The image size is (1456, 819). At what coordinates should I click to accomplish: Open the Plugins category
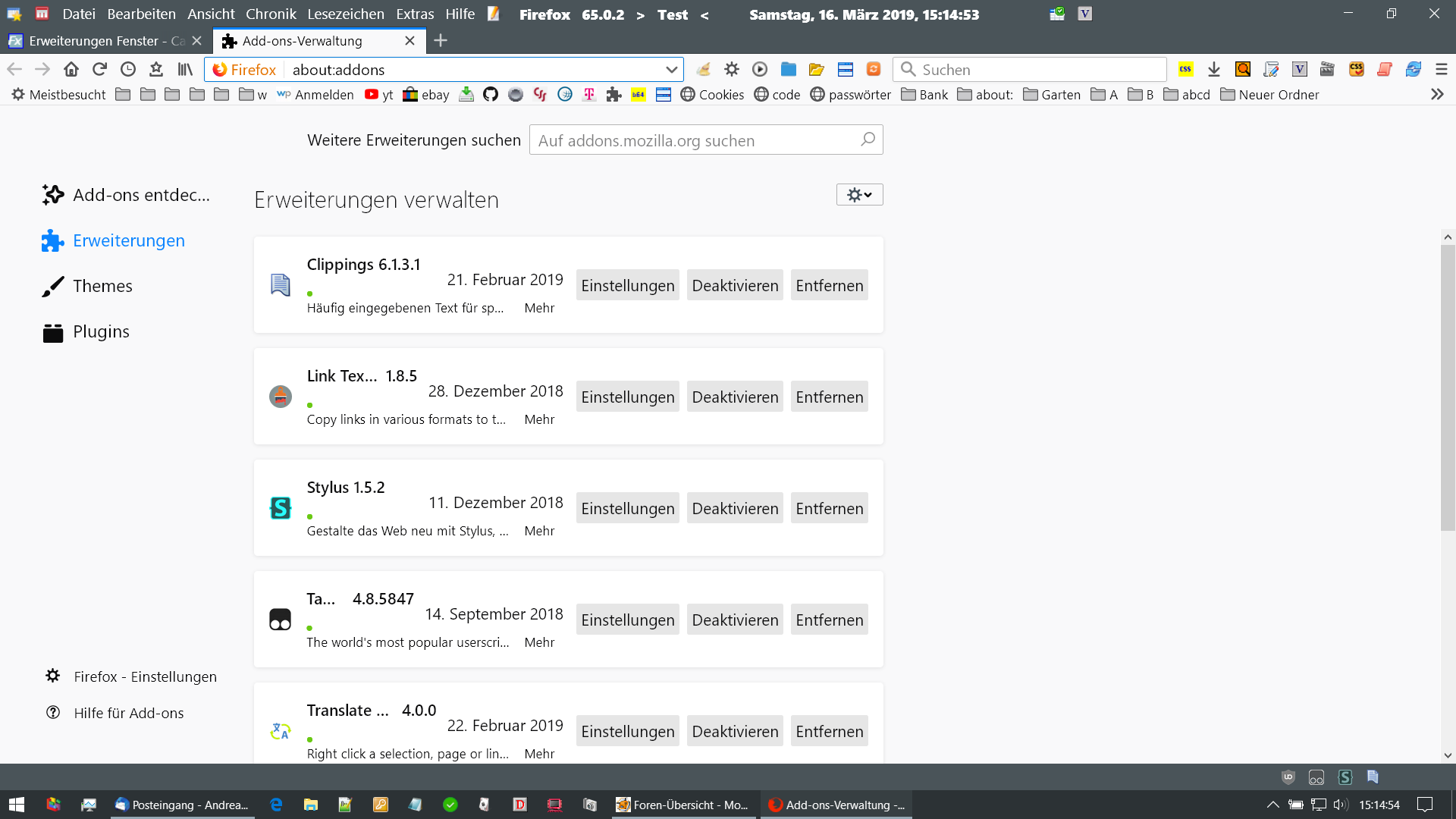point(101,331)
